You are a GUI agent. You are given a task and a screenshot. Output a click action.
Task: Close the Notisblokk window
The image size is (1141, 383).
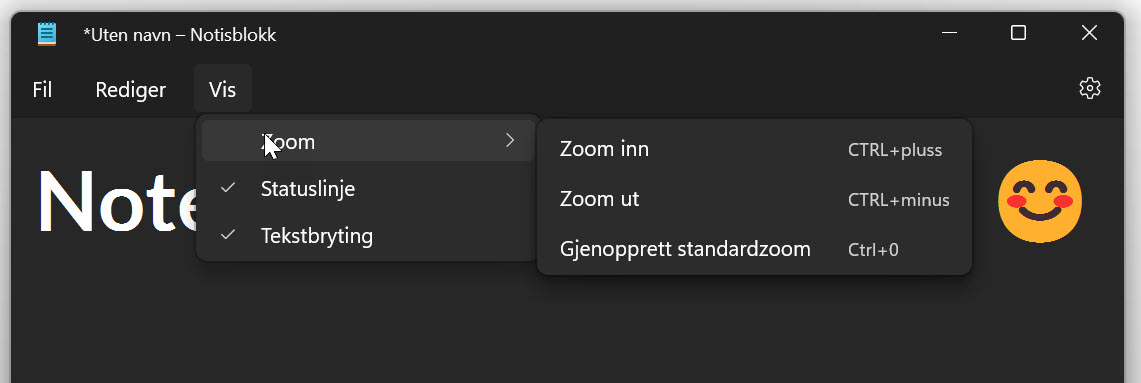1089,33
